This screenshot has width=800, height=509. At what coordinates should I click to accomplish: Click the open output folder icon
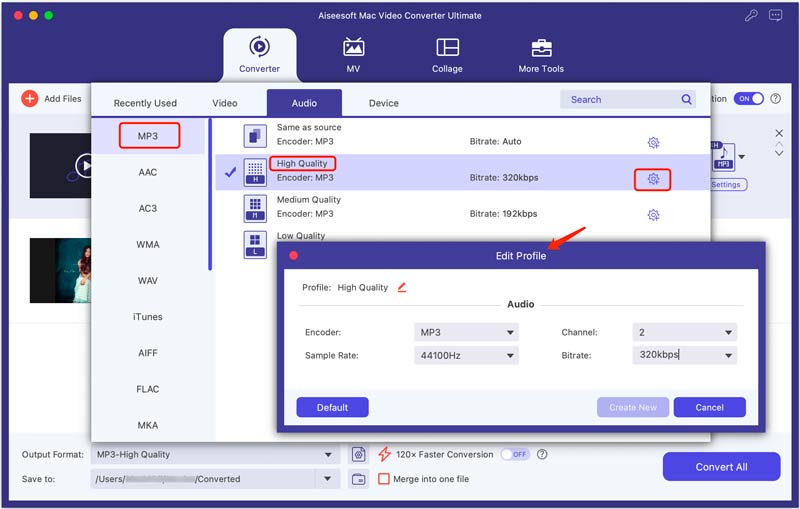(358, 479)
